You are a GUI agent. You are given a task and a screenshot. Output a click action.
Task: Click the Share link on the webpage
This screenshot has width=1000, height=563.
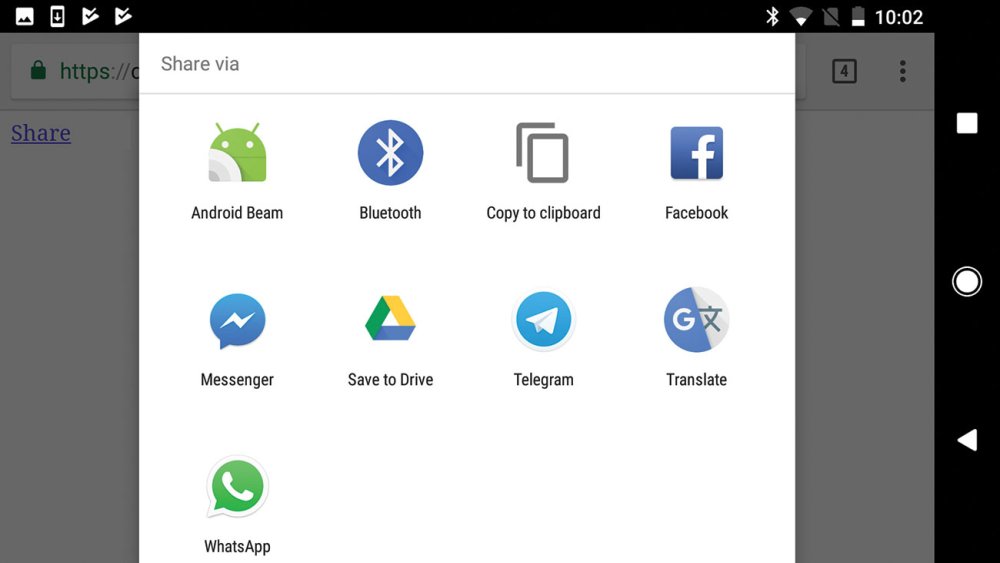41,133
